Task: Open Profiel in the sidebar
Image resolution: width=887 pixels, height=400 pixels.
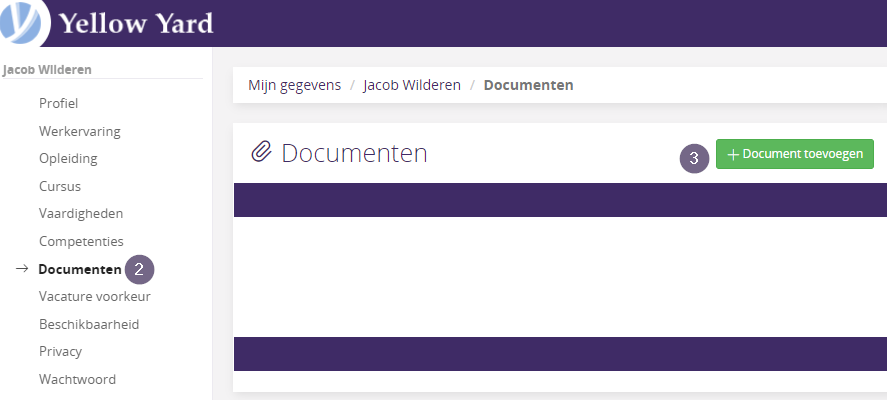Action: pos(58,104)
